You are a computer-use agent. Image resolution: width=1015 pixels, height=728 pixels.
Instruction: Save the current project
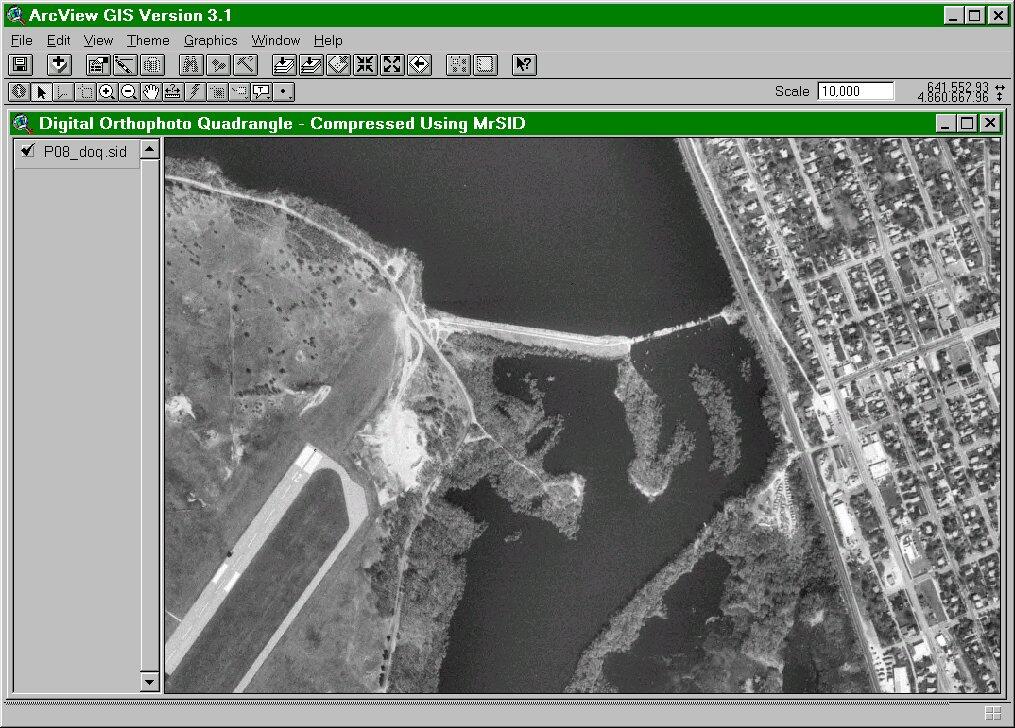point(18,64)
